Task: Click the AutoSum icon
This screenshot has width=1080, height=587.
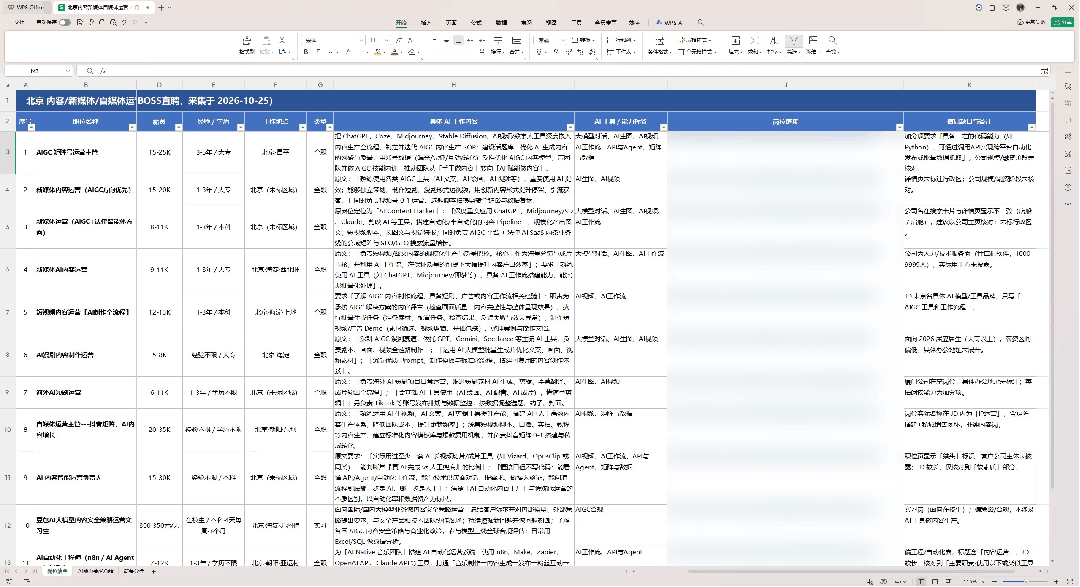Action: [755, 41]
